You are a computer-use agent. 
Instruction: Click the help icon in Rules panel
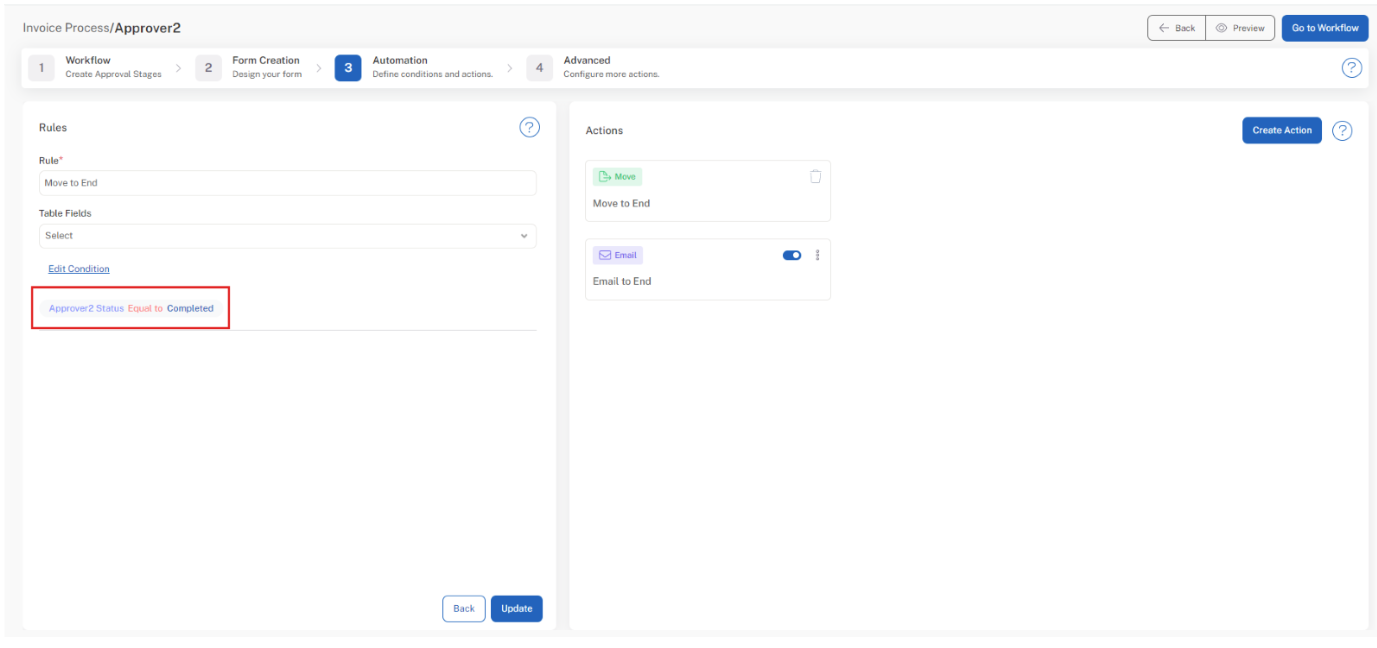point(529,127)
